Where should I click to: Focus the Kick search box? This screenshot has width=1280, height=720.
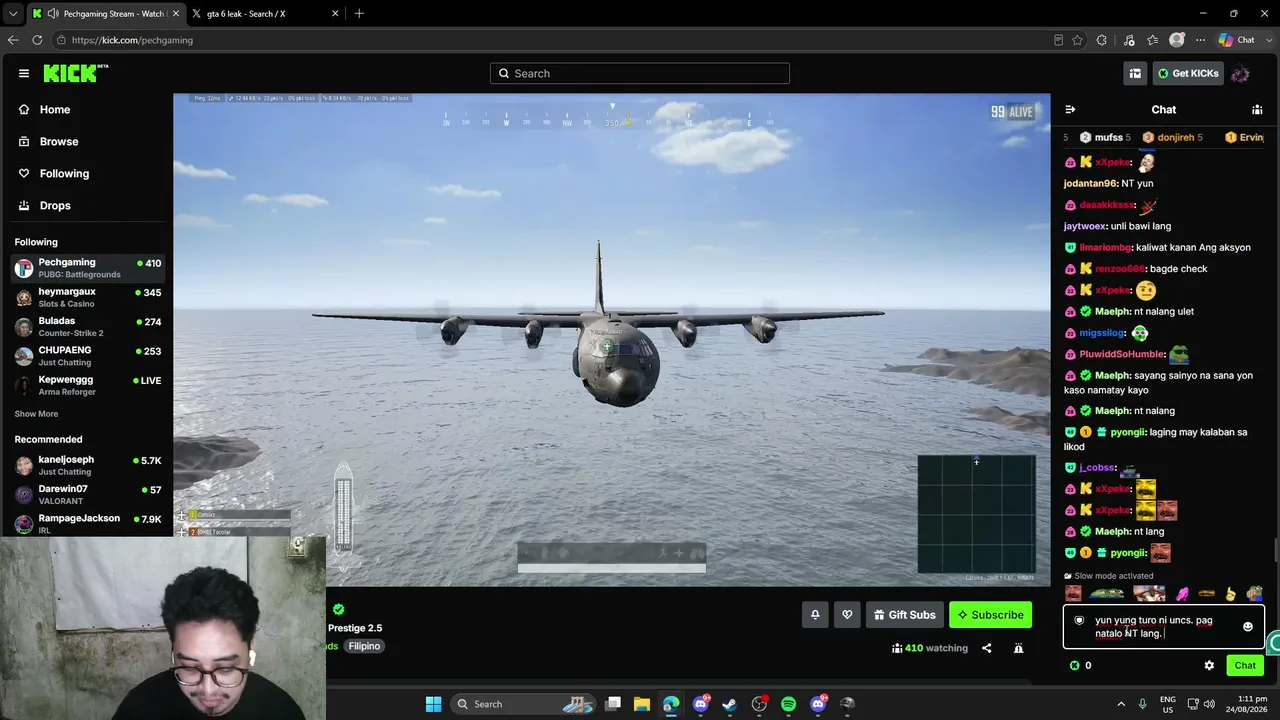tap(640, 73)
